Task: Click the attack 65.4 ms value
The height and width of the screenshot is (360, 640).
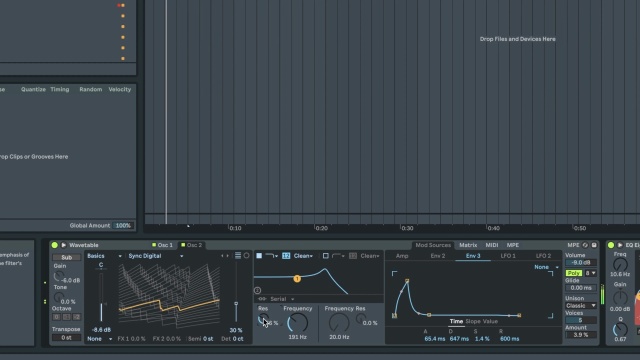Action: (x=435, y=339)
